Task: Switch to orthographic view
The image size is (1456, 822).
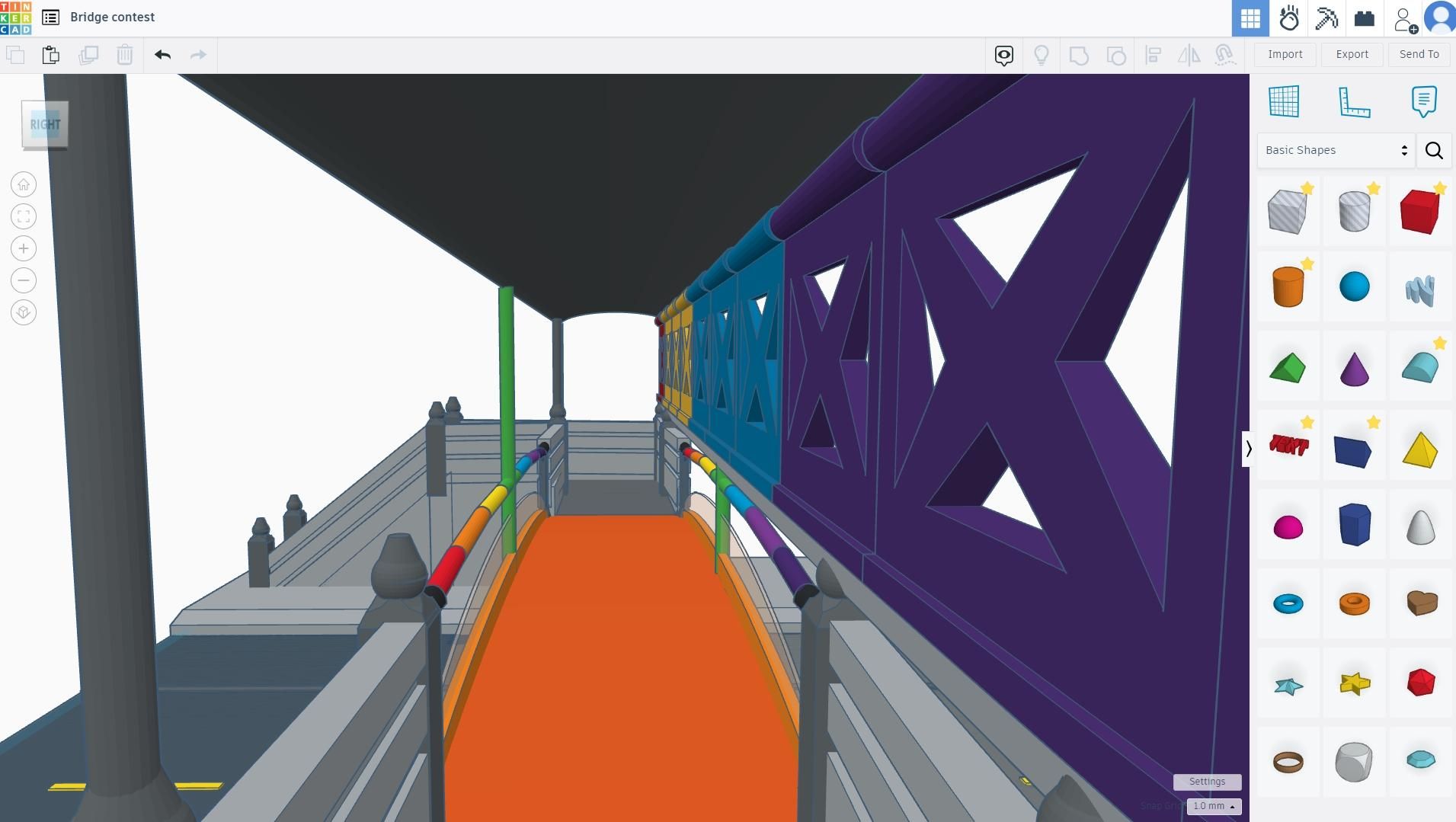Action: pos(23,312)
